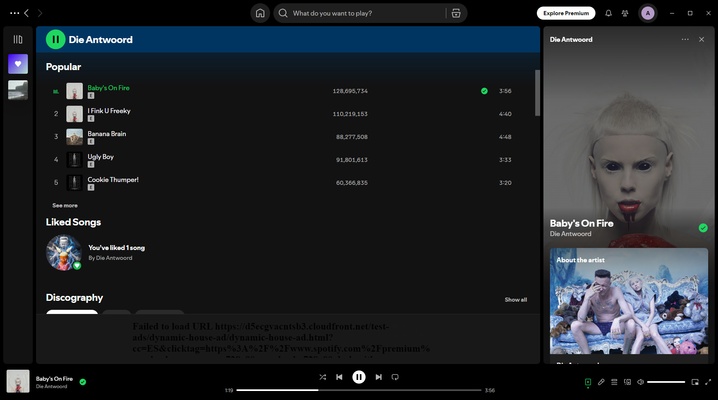718x400 pixels.
Task: Open the Home page icon
Action: coord(260,13)
